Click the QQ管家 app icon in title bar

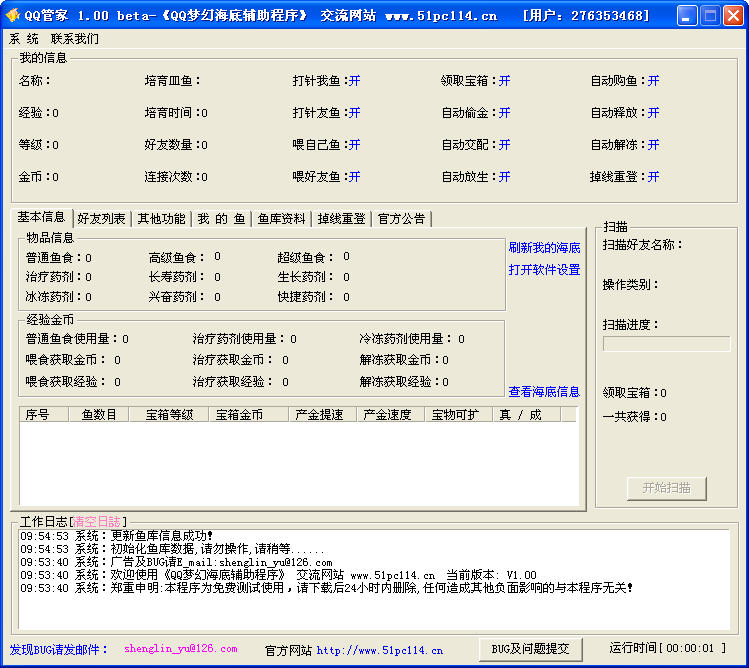[x=13, y=15]
